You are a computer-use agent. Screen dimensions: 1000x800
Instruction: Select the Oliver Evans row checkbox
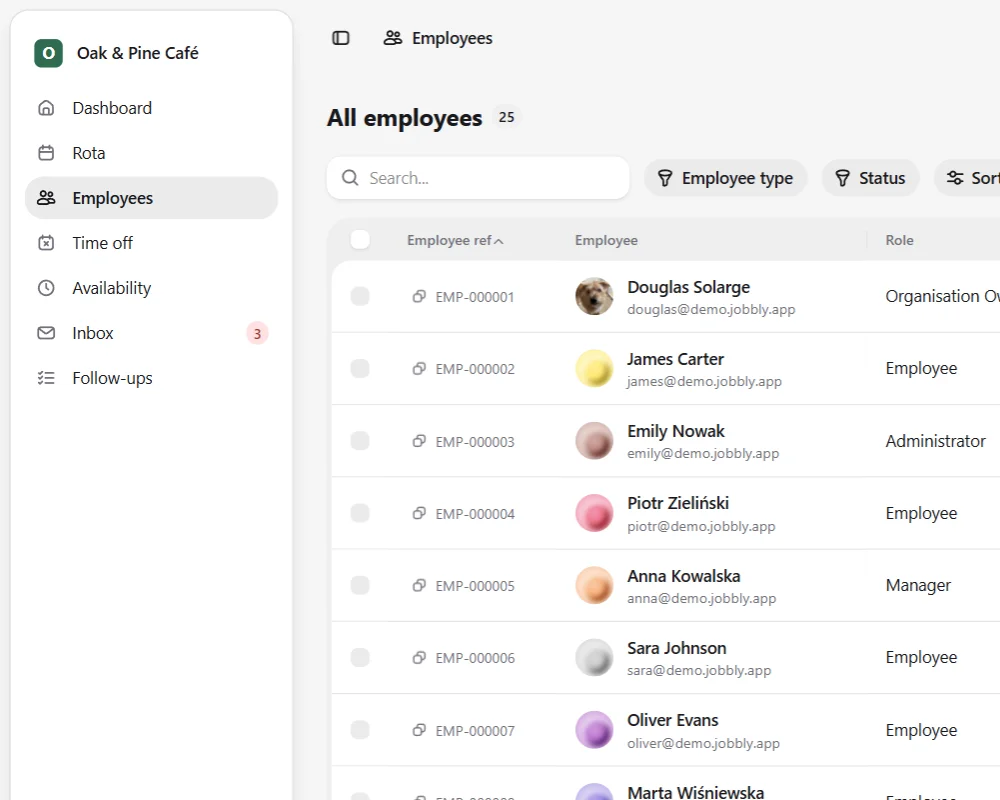click(360, 730)
